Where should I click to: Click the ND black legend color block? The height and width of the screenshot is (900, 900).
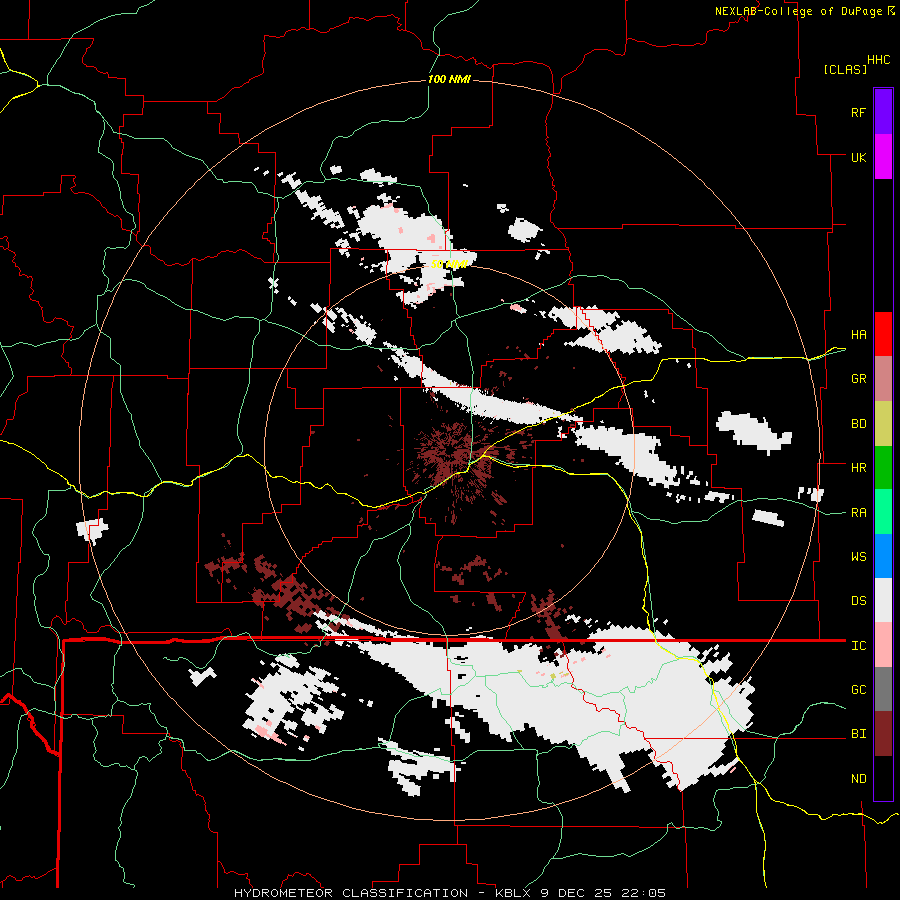click(x=883, y=778)
